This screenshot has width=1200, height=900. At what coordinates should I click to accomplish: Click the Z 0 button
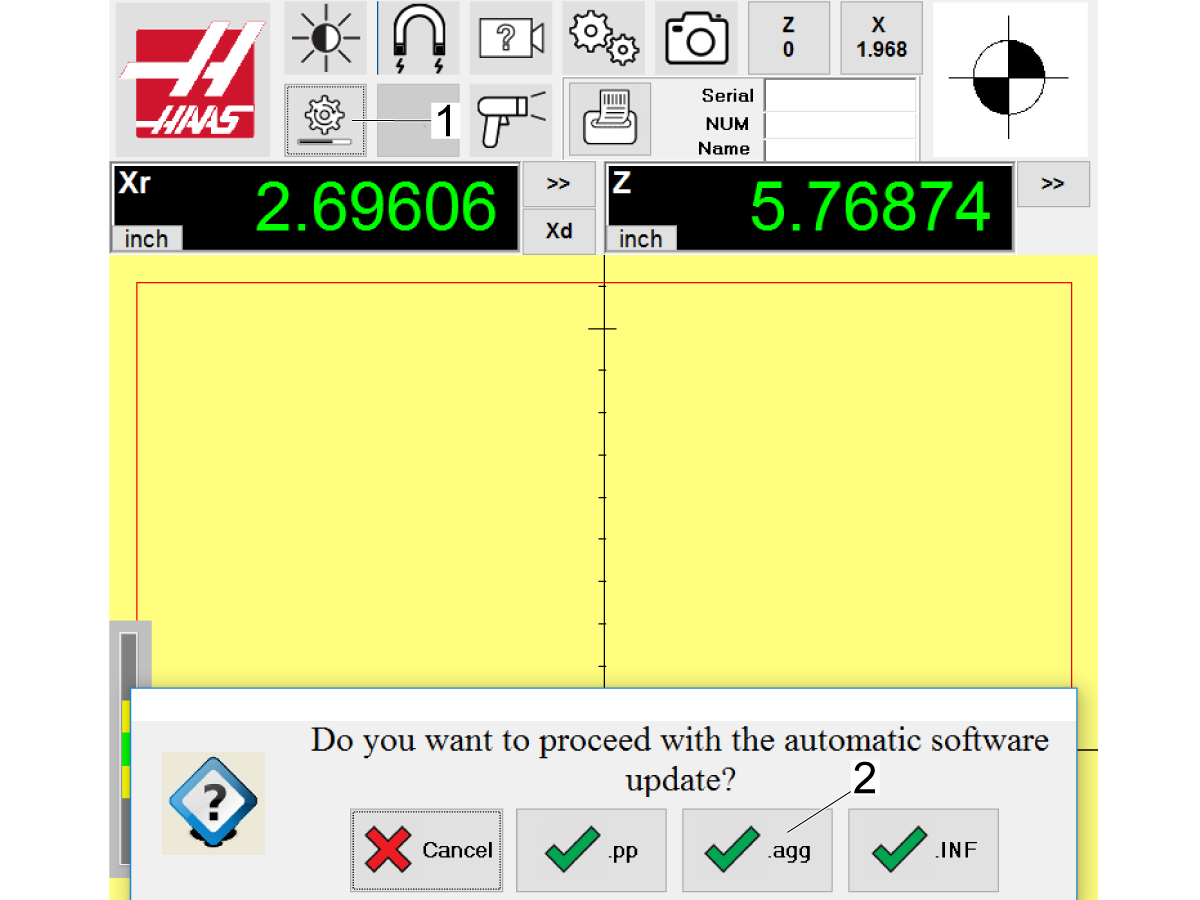[x=789, y=38]
